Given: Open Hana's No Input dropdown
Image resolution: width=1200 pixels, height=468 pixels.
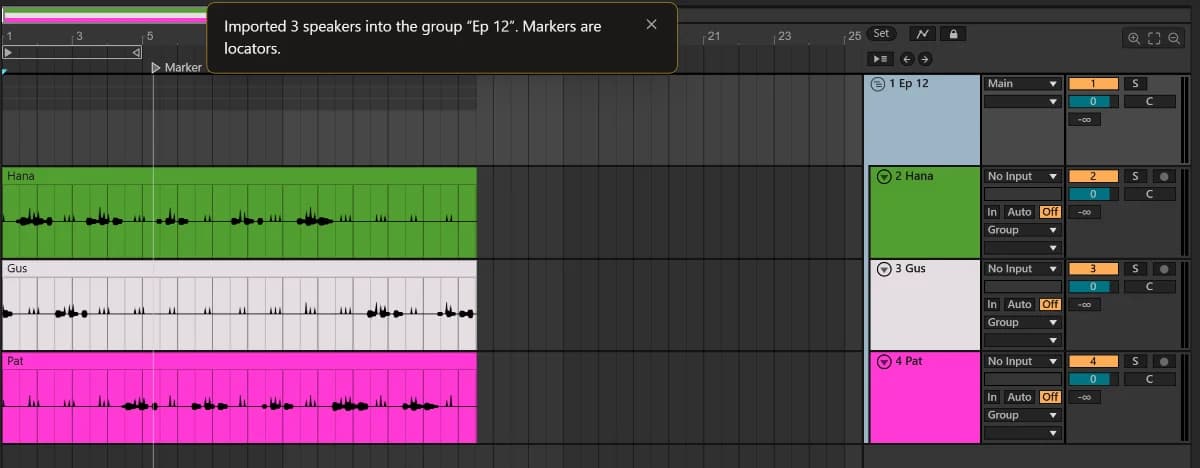Looking at the screenshot, I should (1022, 176).
